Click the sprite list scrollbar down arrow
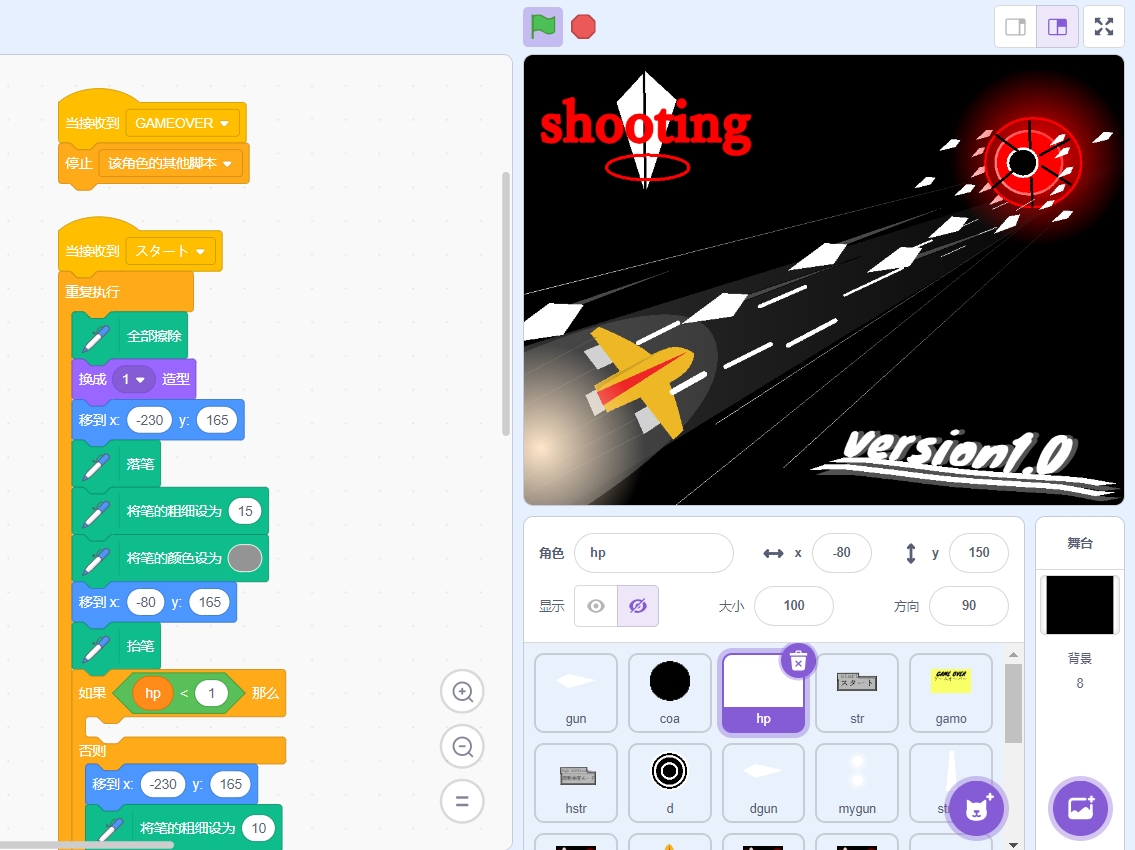 pyautogui.click(x=1013, y=844)
